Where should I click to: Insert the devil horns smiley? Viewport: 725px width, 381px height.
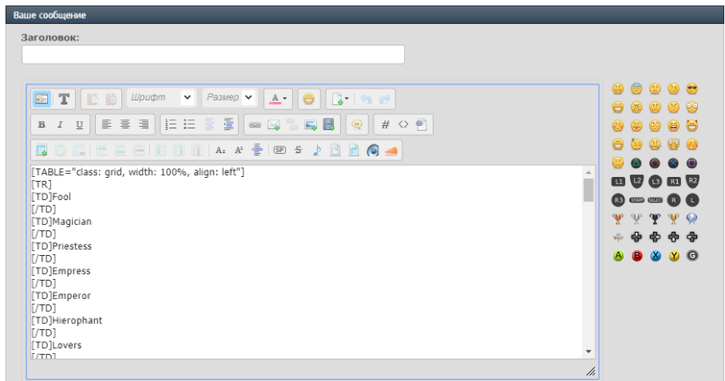692,125
